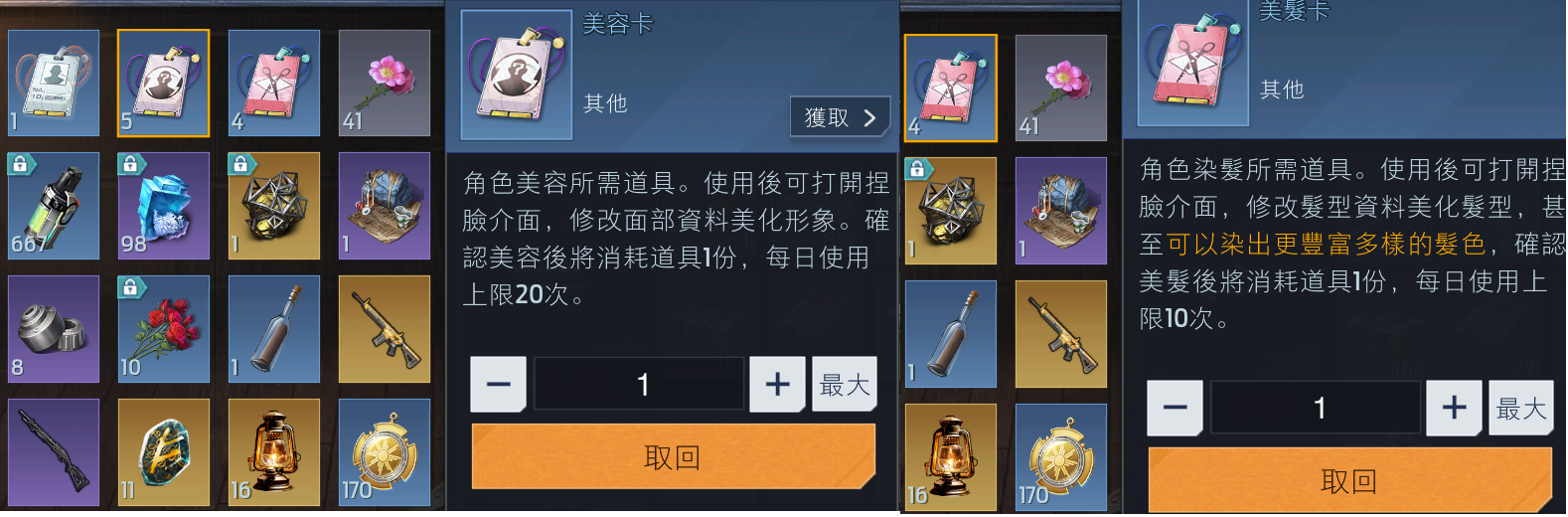This screenshot has height=517, width=1568.
Task: Select the pink flower item with count 41 in left grid
Action: point(385,83)
